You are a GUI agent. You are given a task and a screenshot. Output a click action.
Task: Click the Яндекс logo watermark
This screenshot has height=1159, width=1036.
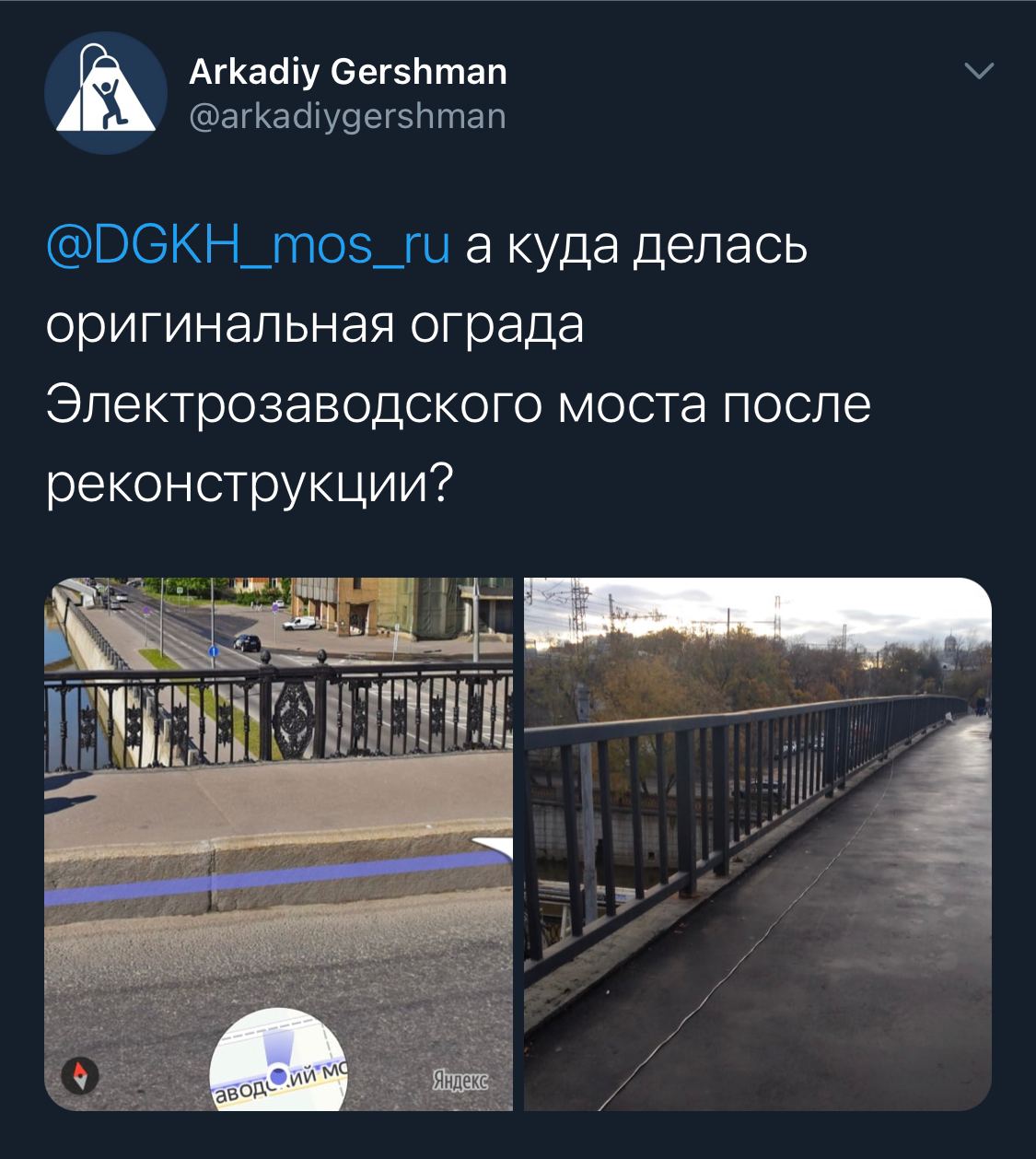pyautogui.click(x=460, y=1080)
